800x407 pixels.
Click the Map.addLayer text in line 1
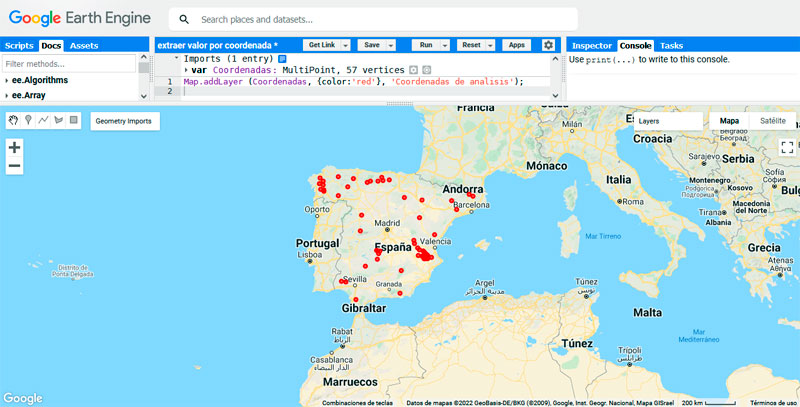(x=213, y=82)
